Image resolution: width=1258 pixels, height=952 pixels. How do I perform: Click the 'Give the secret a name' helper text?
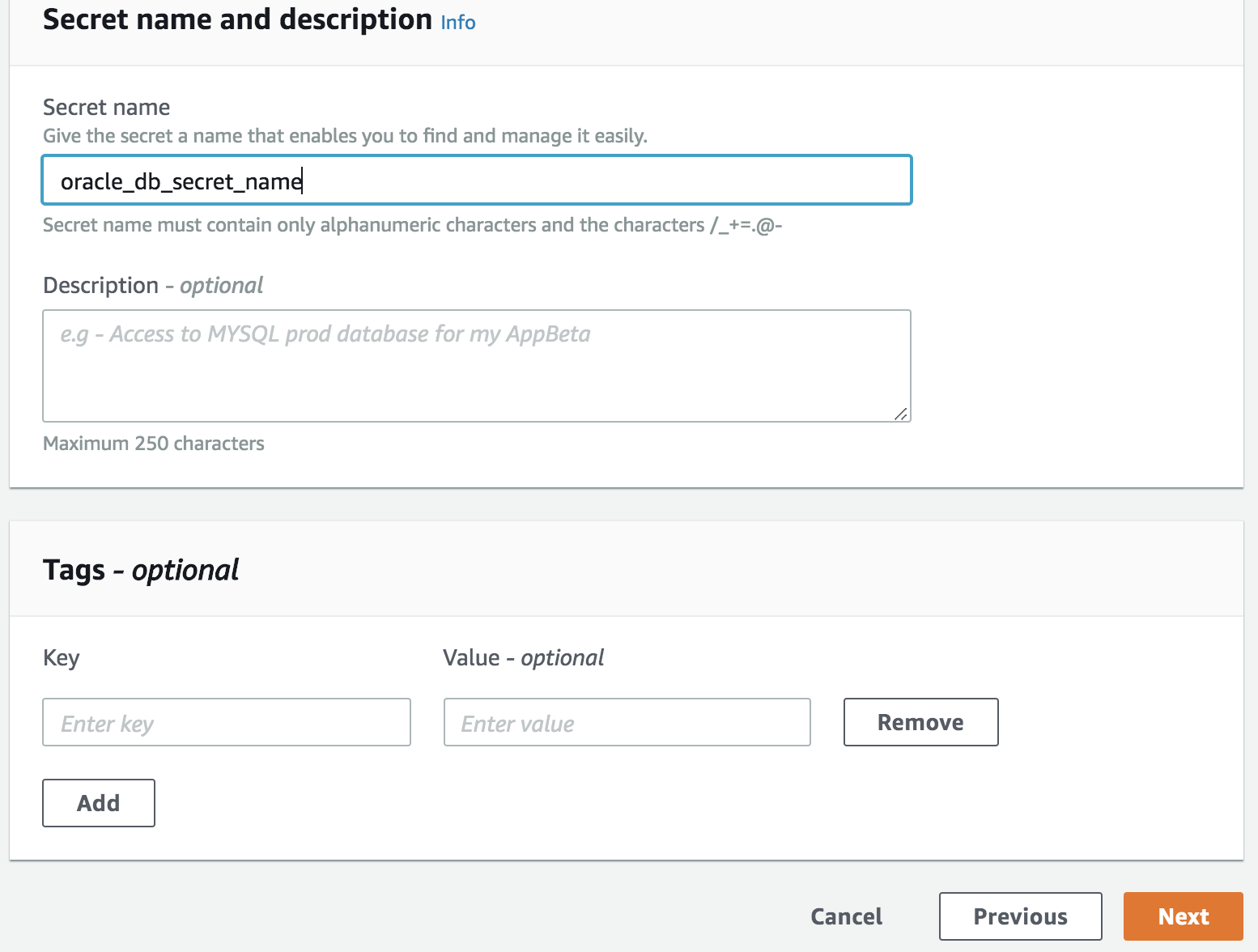346,136
